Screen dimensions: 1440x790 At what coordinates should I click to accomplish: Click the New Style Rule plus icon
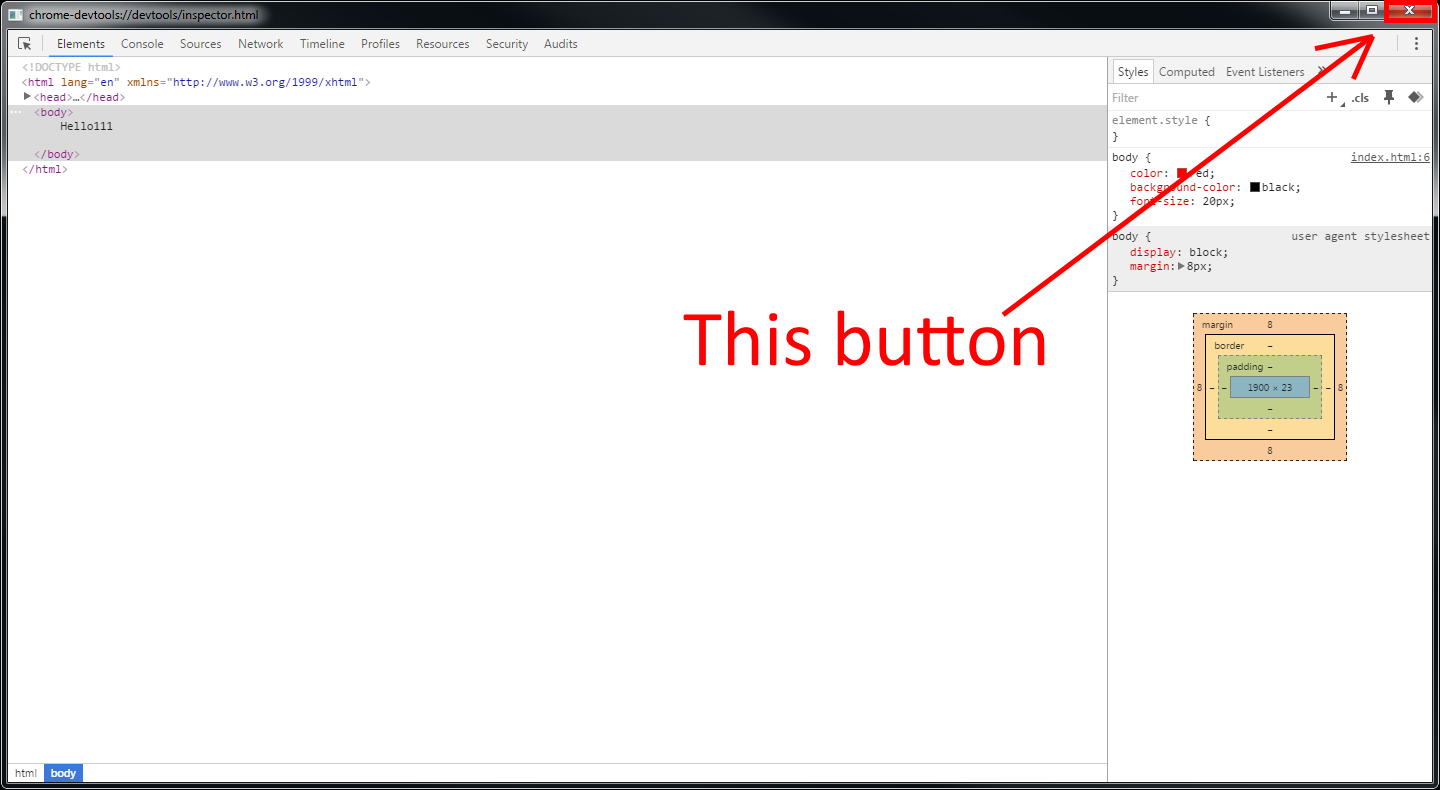pos(1331,97)
